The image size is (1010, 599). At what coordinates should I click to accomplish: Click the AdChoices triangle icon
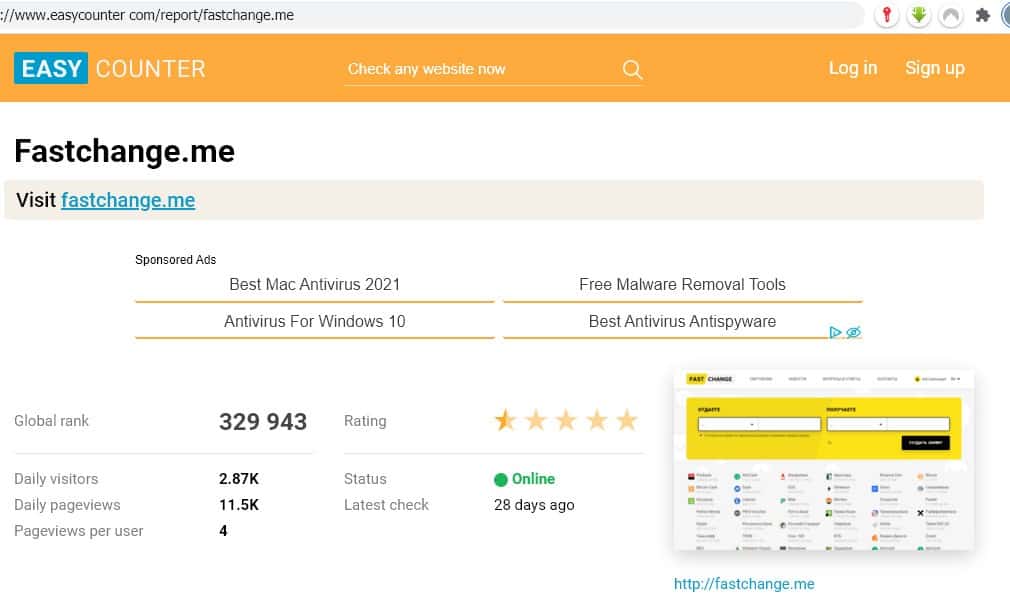836,332
